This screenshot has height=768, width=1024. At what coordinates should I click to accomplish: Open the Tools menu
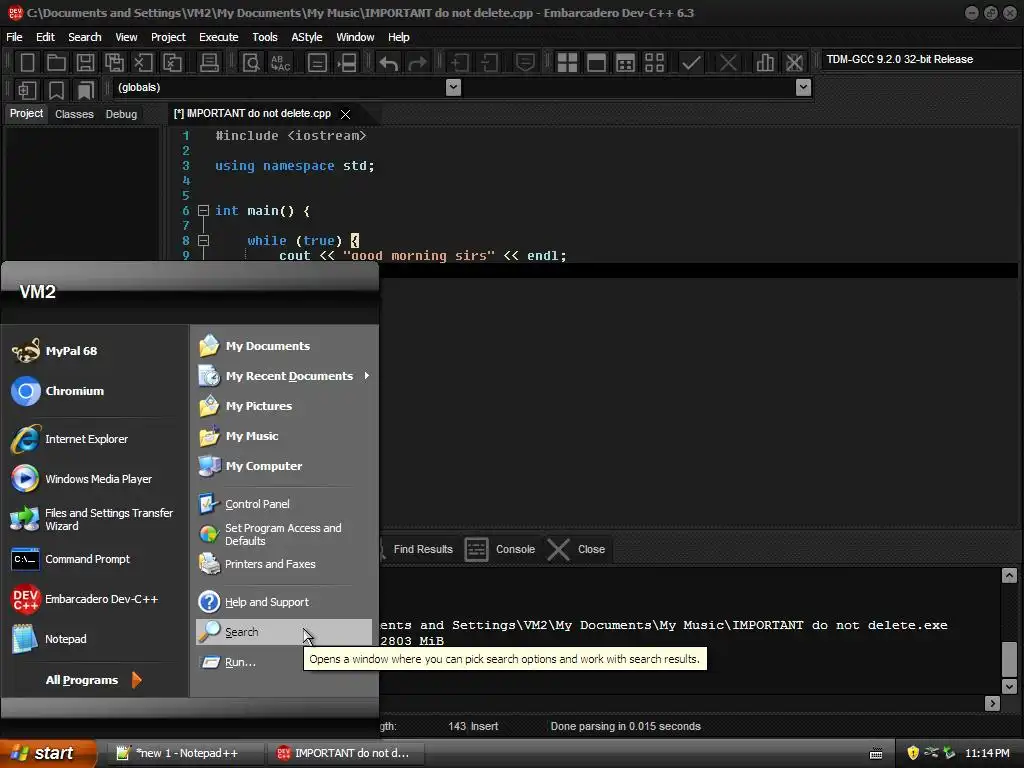coord(265,37)
